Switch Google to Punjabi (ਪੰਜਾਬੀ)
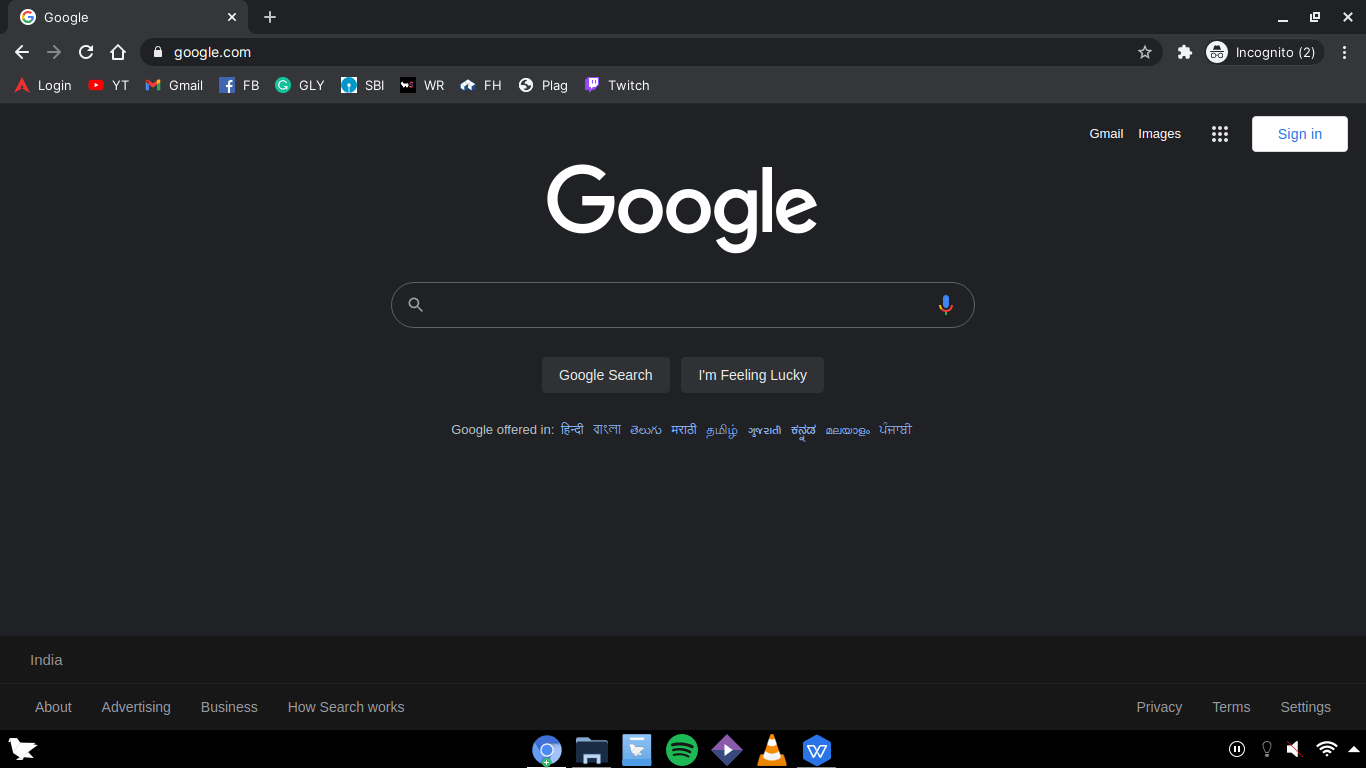 coord(896,430)
